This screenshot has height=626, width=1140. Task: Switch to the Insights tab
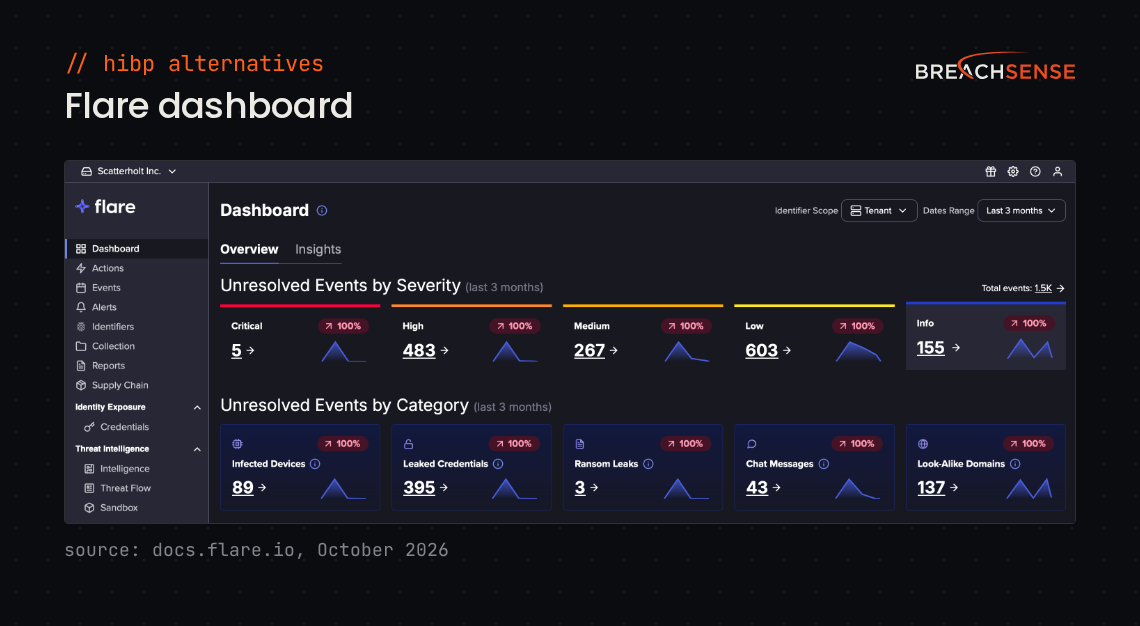coord(318,249)
